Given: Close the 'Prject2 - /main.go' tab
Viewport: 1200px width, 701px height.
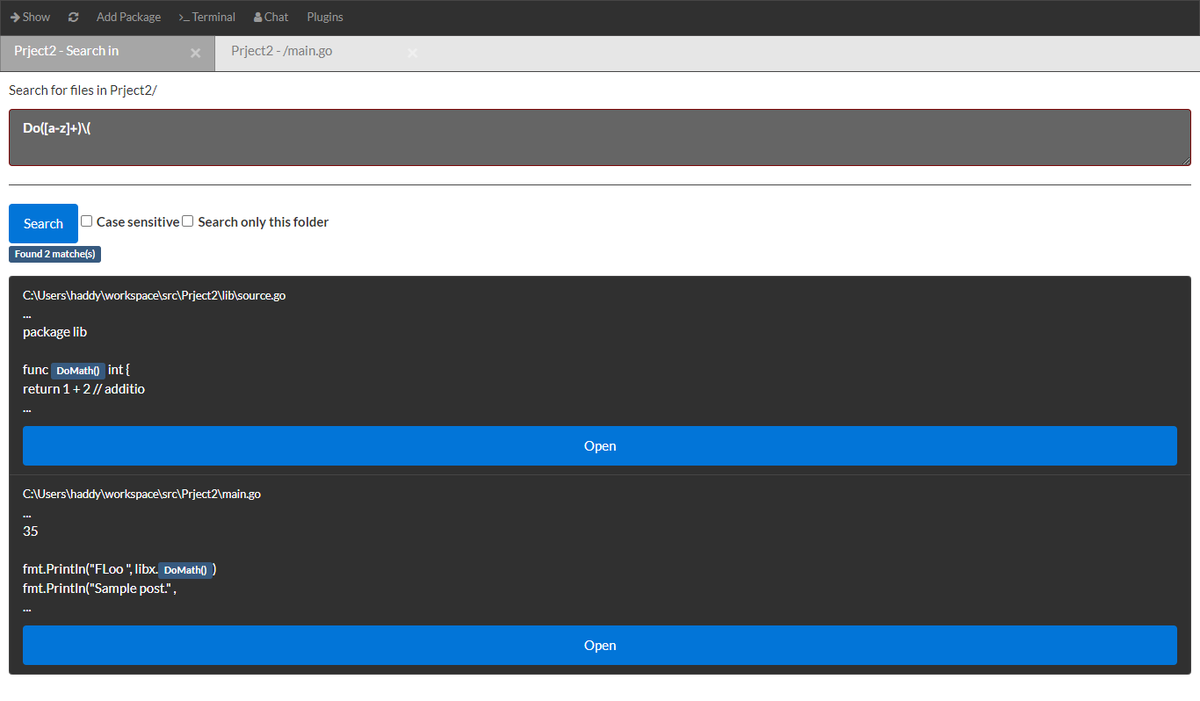Looking at the screenshot, I should [x=412, y=53].
